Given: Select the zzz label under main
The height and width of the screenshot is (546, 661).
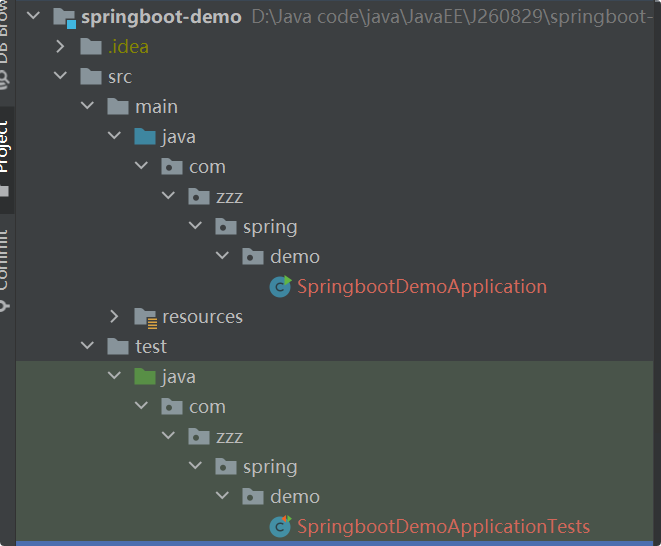Looking at the screenshot, I should pyautogui.click(x=229, y=197).
